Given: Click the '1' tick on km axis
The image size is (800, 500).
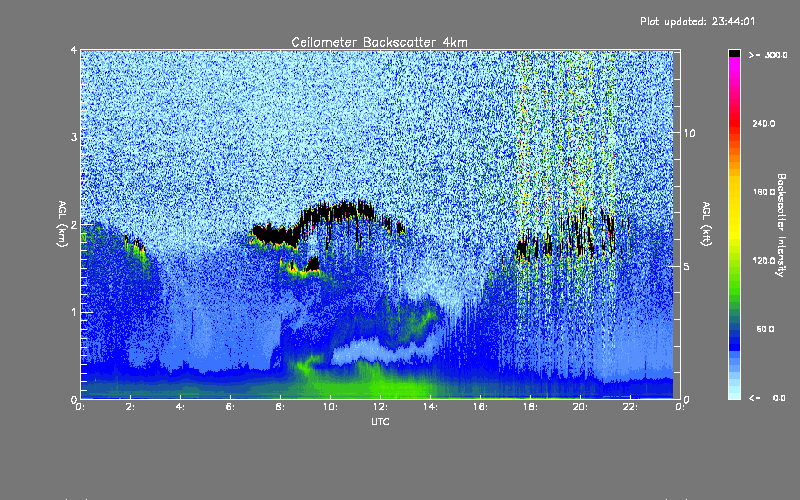Looking at the screenshot, I should click(74, 312).
